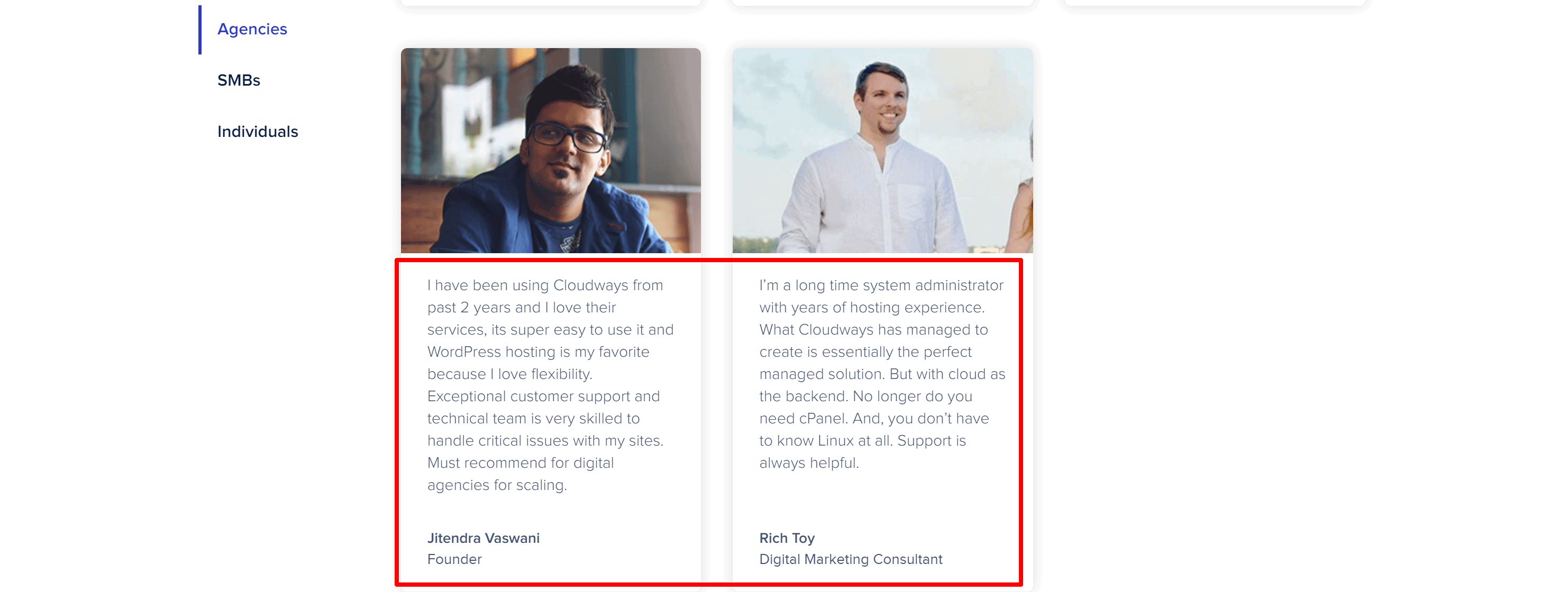This screenshot has height=592, width=1568.
Task: Click the blue active bar beside Agencies
Action: 199,29
